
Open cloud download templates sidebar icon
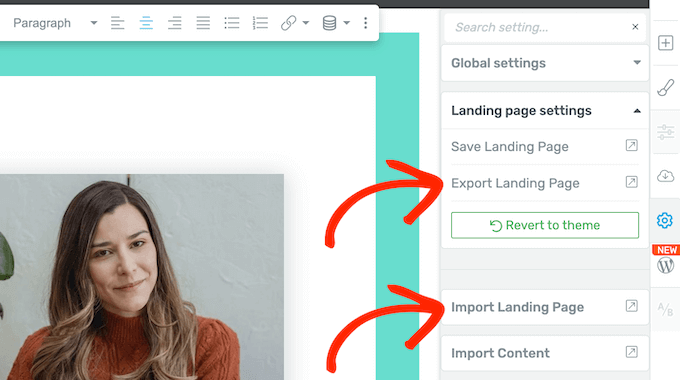(665, 176)
